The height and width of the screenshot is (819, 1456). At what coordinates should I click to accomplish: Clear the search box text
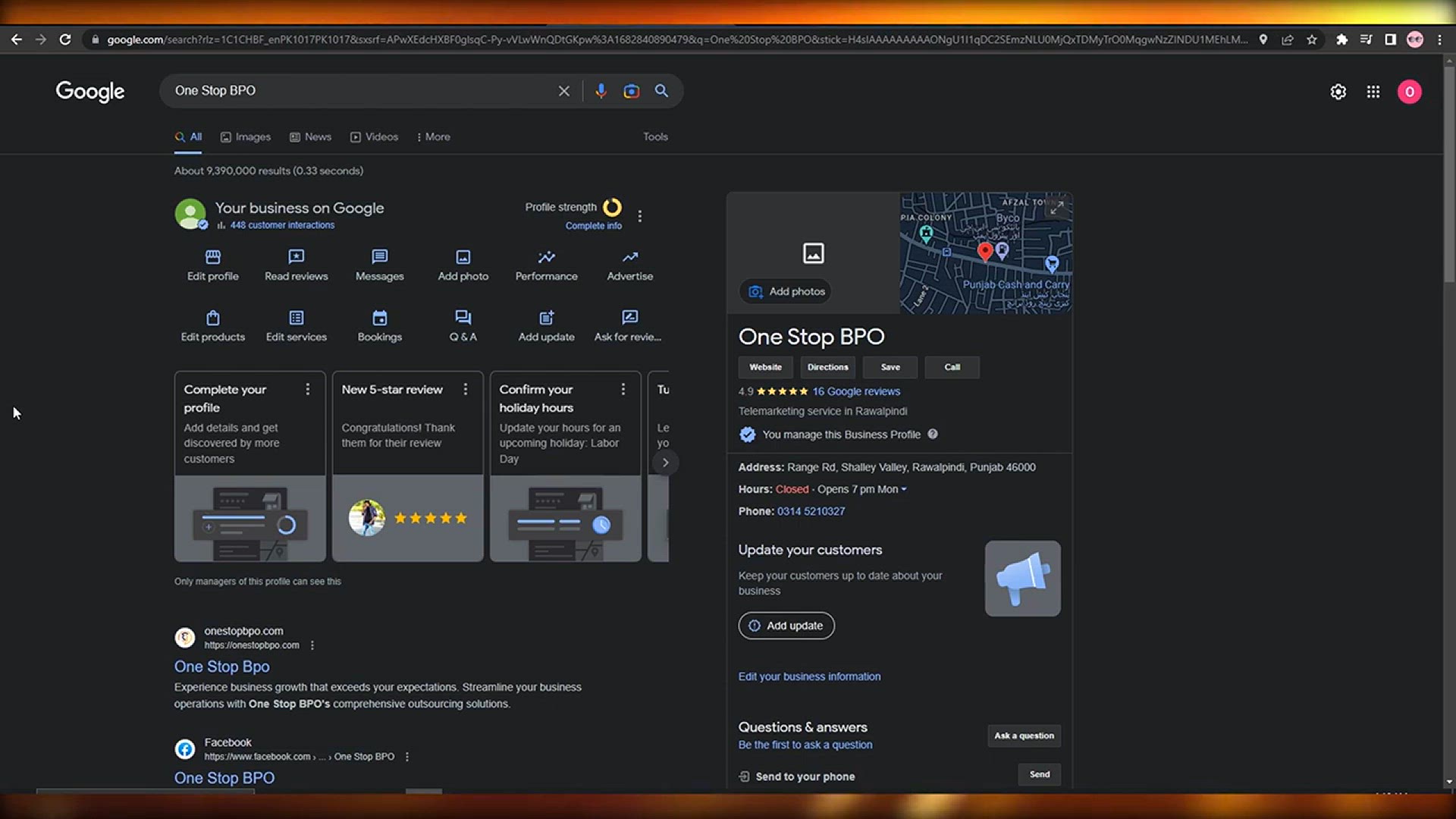tap(564, 91)
